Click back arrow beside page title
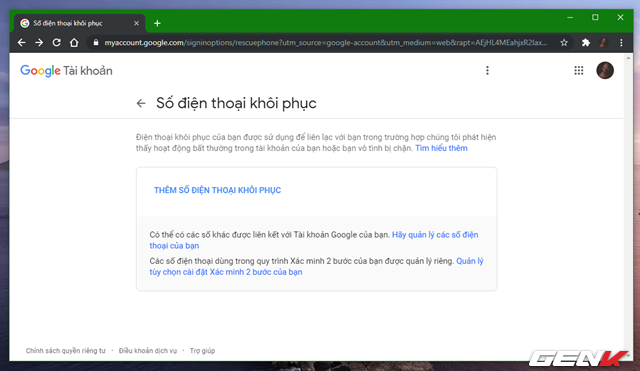 point(141,103)
